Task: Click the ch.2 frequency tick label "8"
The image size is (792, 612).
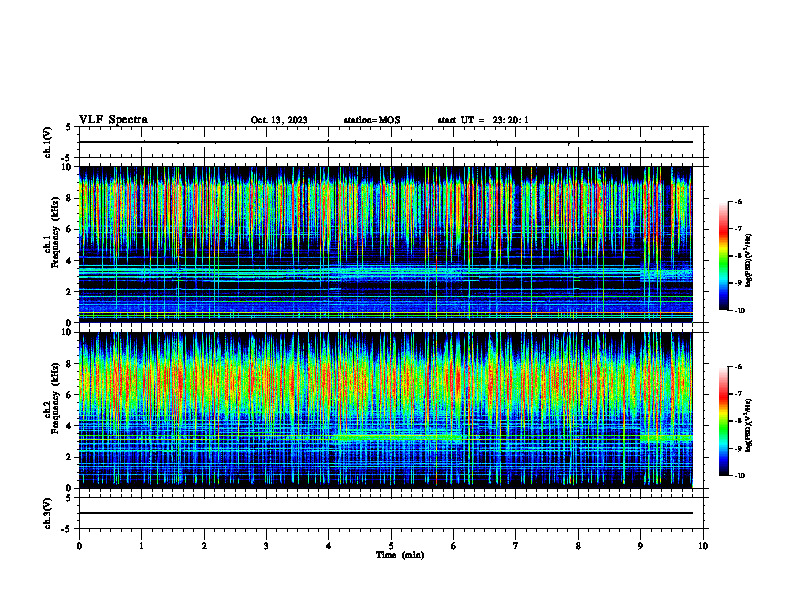Action: 70,364
